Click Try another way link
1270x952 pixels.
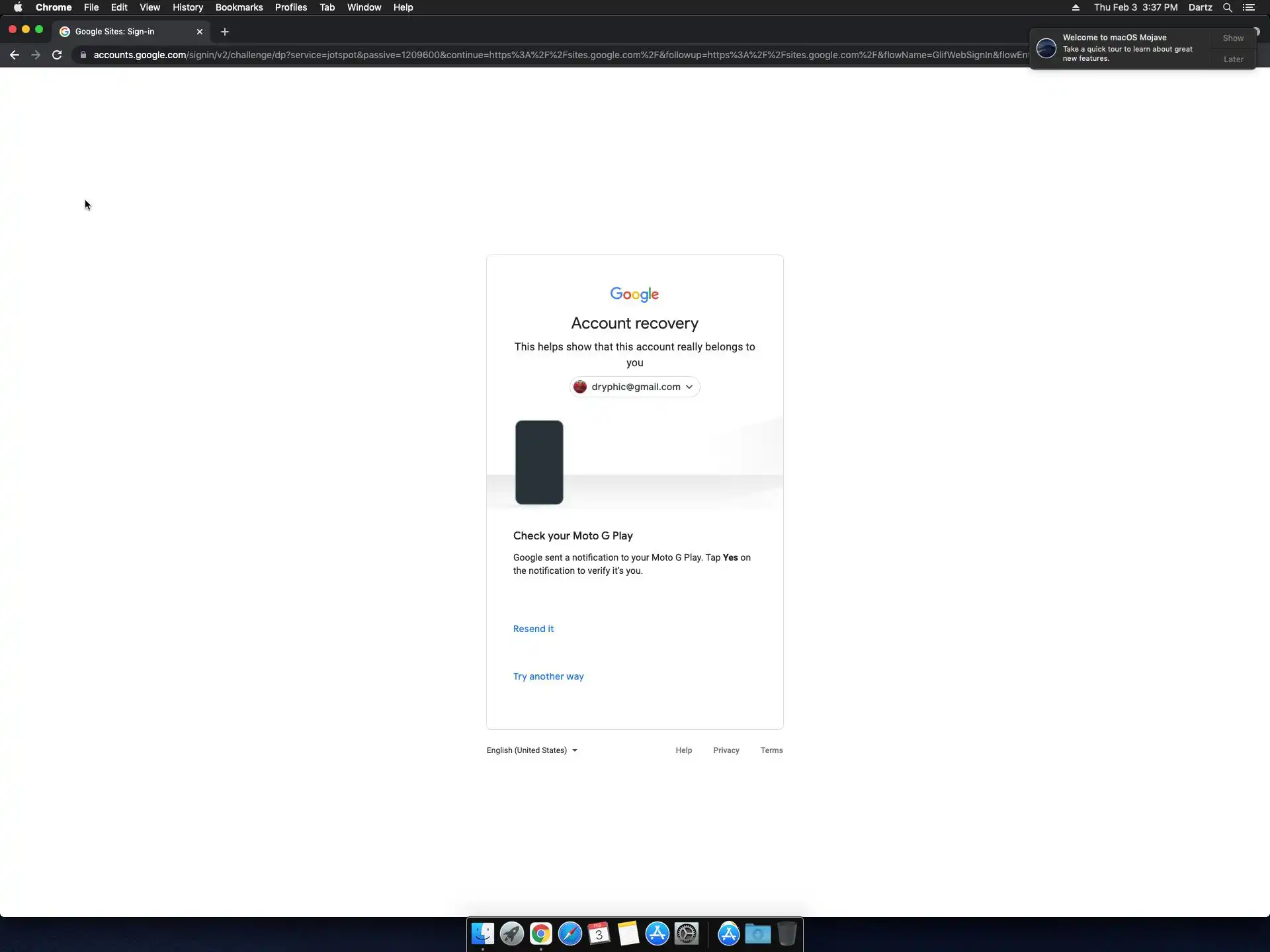tap(548, 676)
